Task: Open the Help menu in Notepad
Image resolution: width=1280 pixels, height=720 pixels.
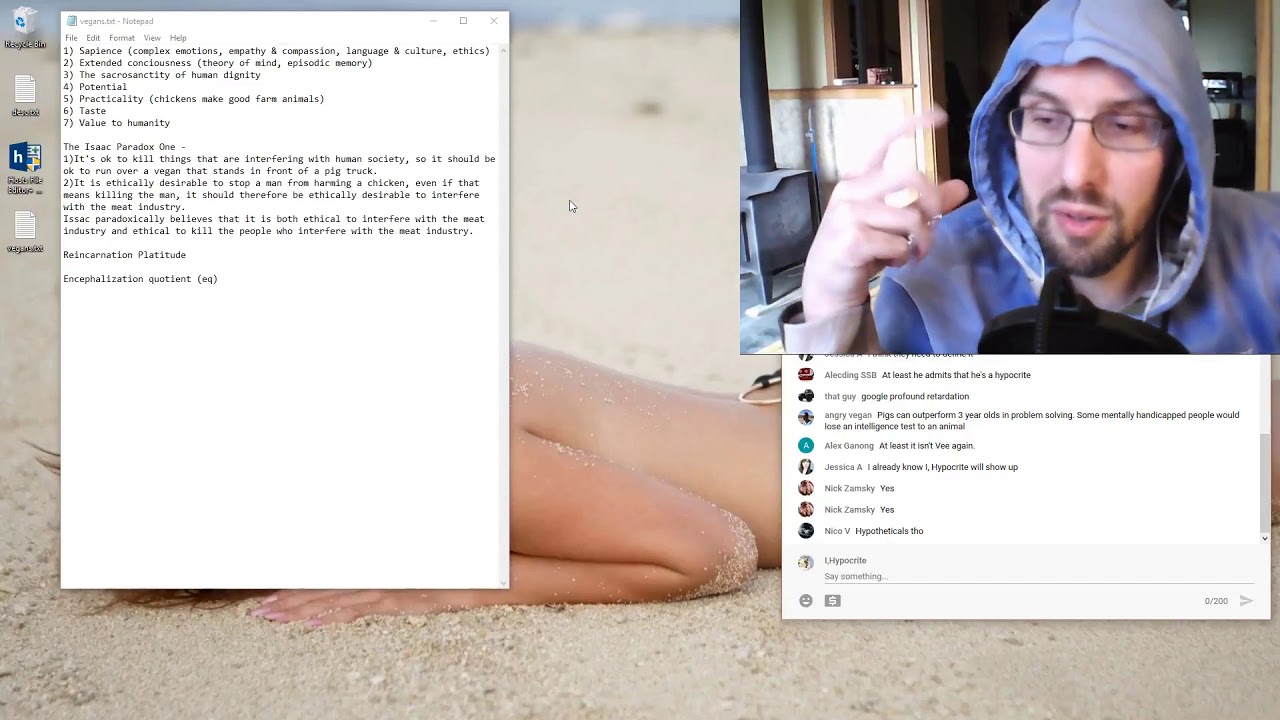Action: point(178,38)
